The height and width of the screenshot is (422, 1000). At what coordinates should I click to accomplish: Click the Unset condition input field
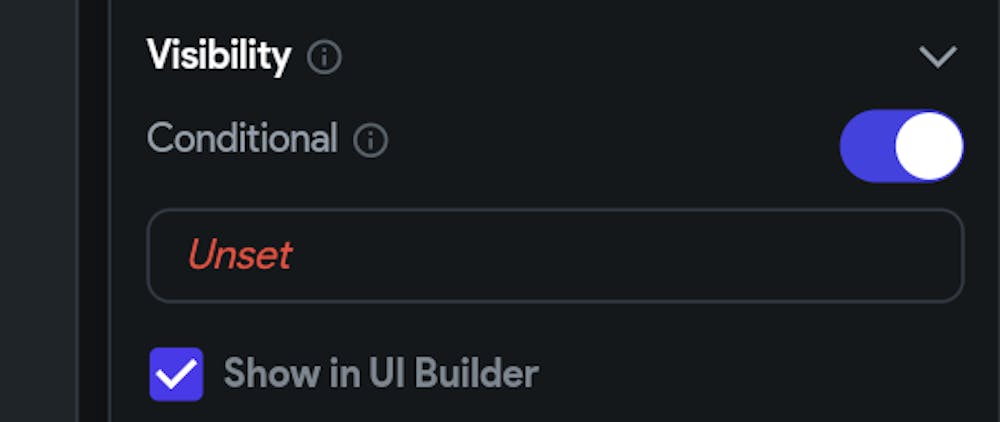coord(555,255)
